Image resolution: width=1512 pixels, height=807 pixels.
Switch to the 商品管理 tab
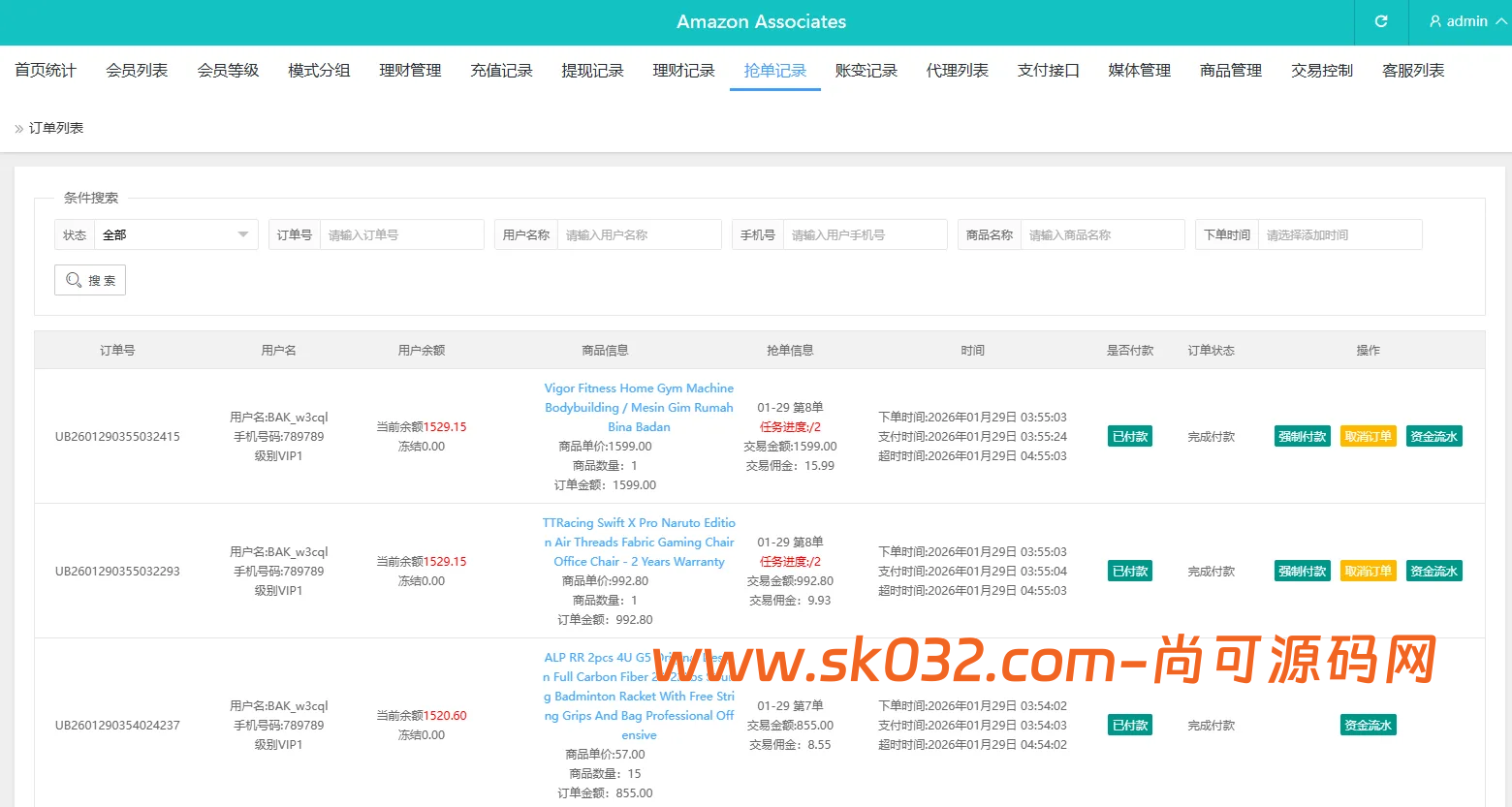click(x=1229, y=70)
